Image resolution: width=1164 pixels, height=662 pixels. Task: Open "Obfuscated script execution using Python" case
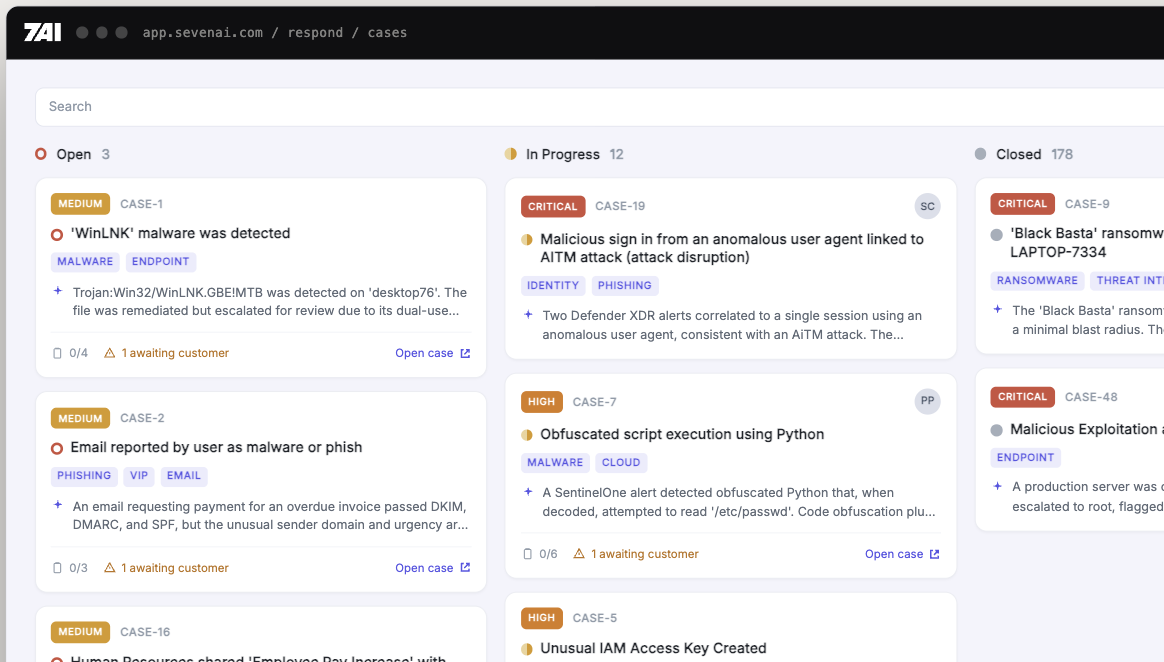click(x=682, y=434)
